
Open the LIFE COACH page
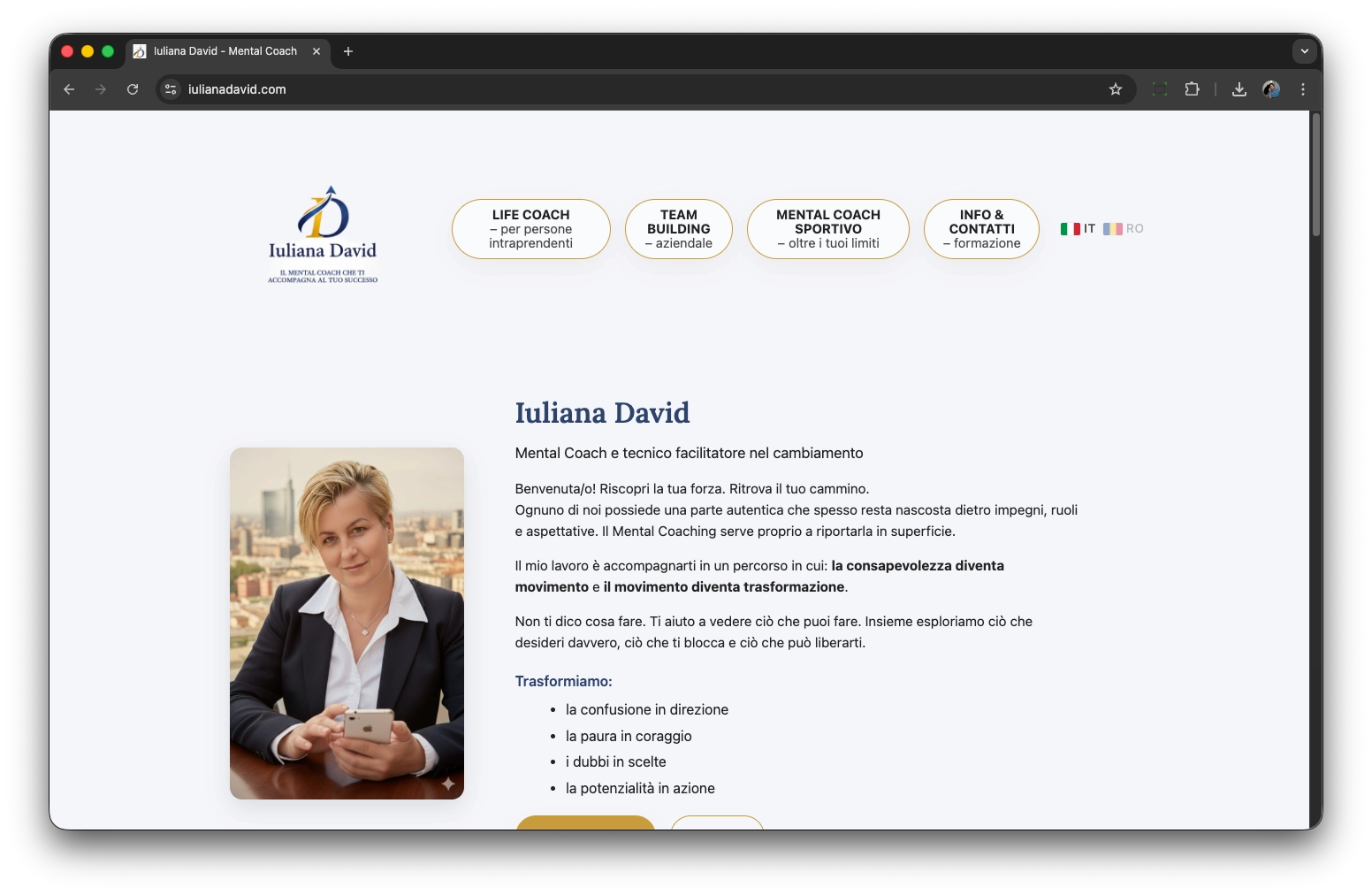tap(530, 228)
